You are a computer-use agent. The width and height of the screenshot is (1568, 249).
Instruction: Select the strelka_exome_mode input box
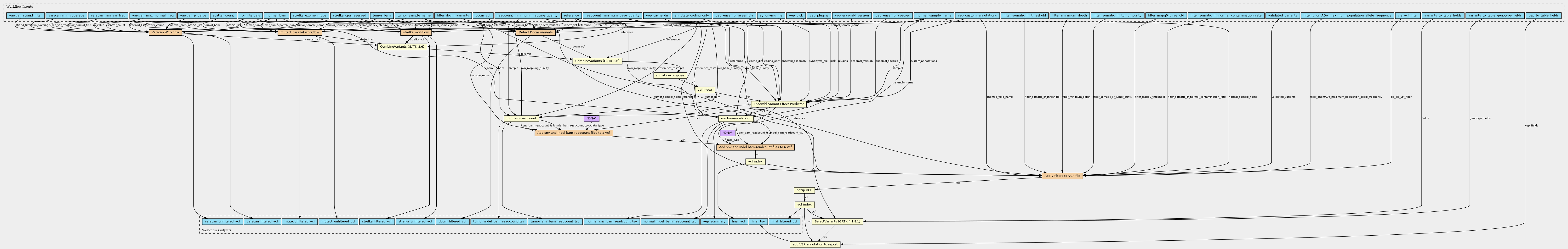tap(309, 15)
